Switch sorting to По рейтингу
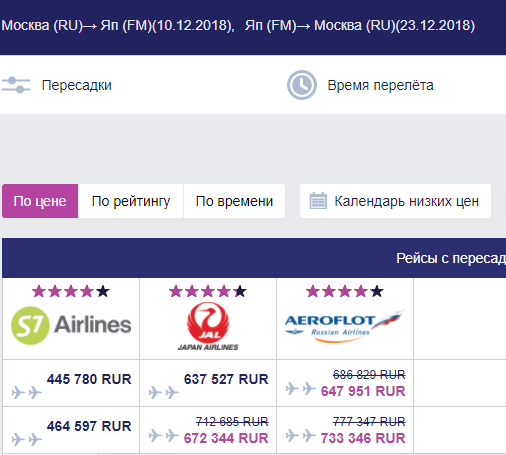The image size is (506, 455). (131, 201)
